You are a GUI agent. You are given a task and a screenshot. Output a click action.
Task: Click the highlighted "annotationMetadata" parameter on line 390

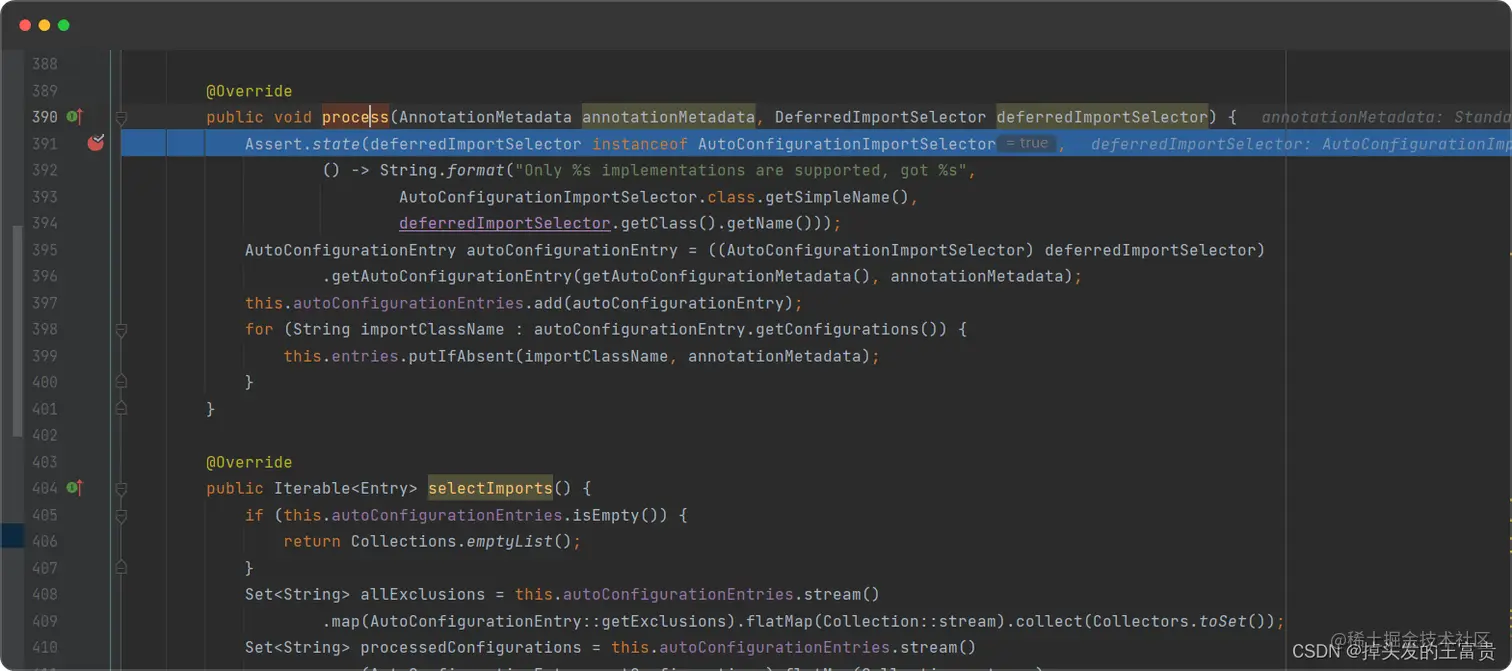point(668,117)
